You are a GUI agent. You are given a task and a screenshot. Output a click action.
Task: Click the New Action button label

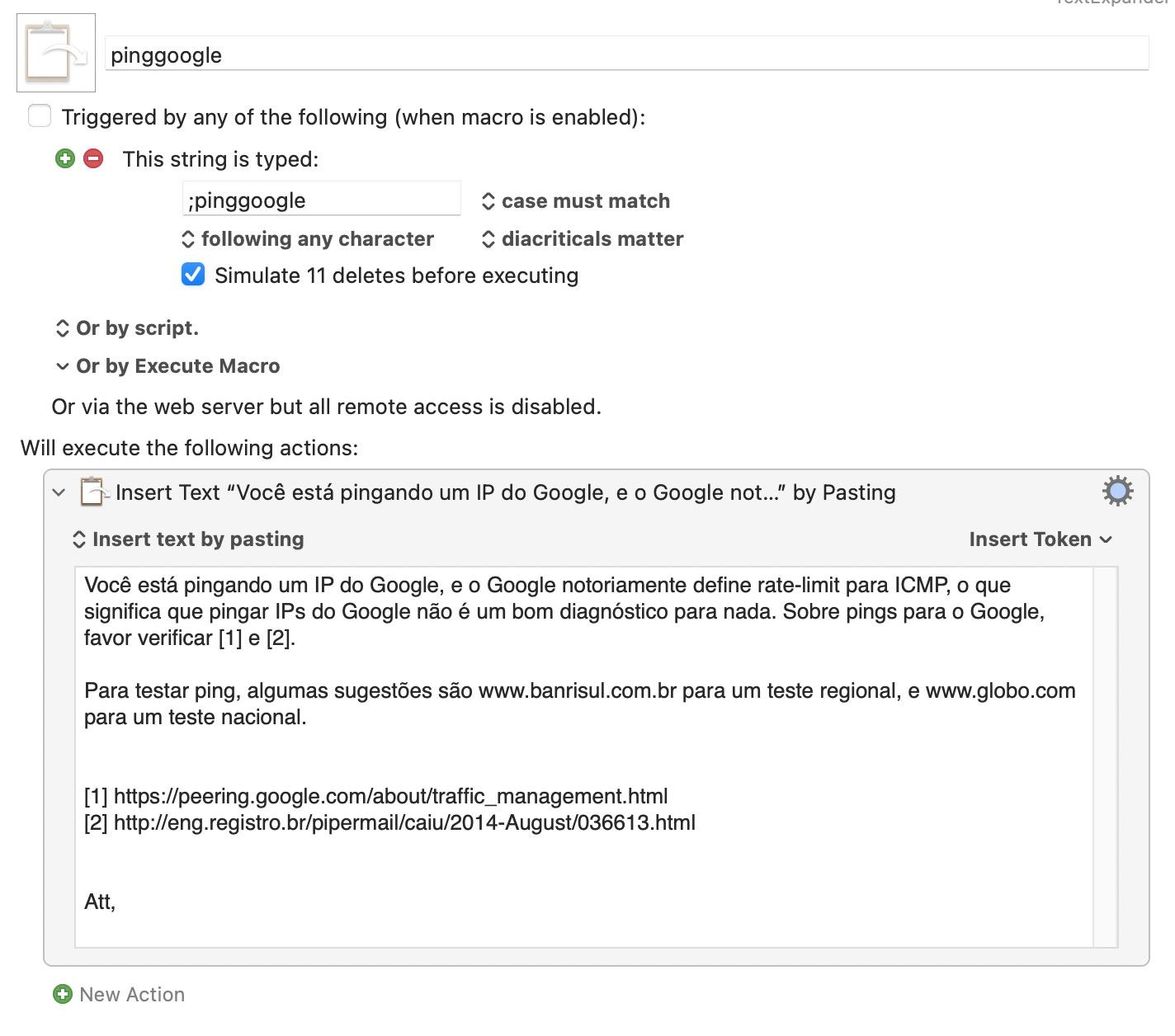click(x=132, y=994)
